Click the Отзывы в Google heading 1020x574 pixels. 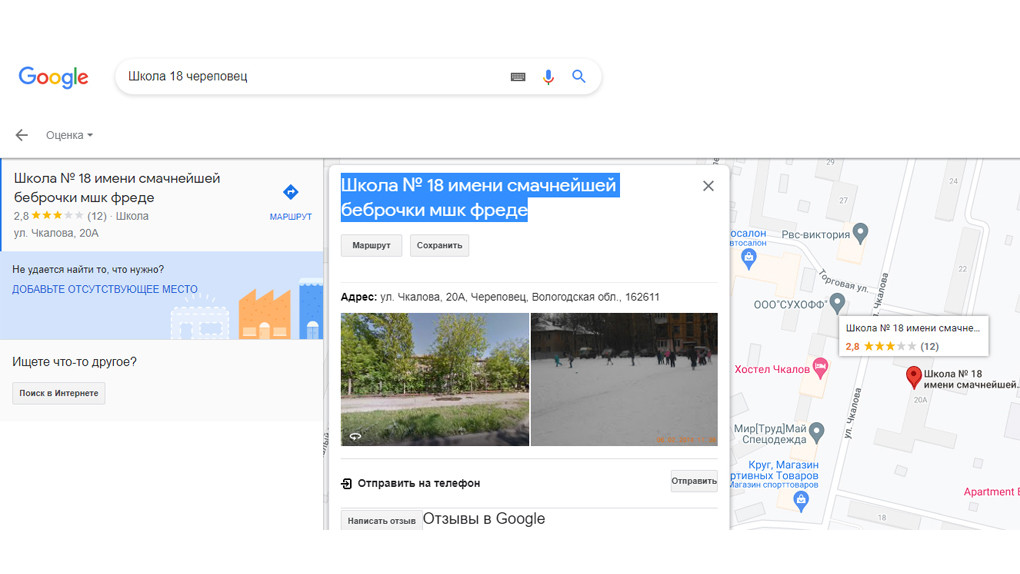point(483,519)
